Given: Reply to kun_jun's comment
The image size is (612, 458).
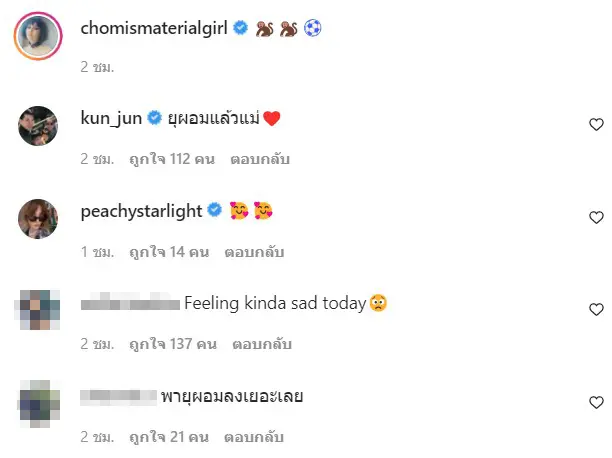Looking at the screenshot, I should (x=262, y=159).
